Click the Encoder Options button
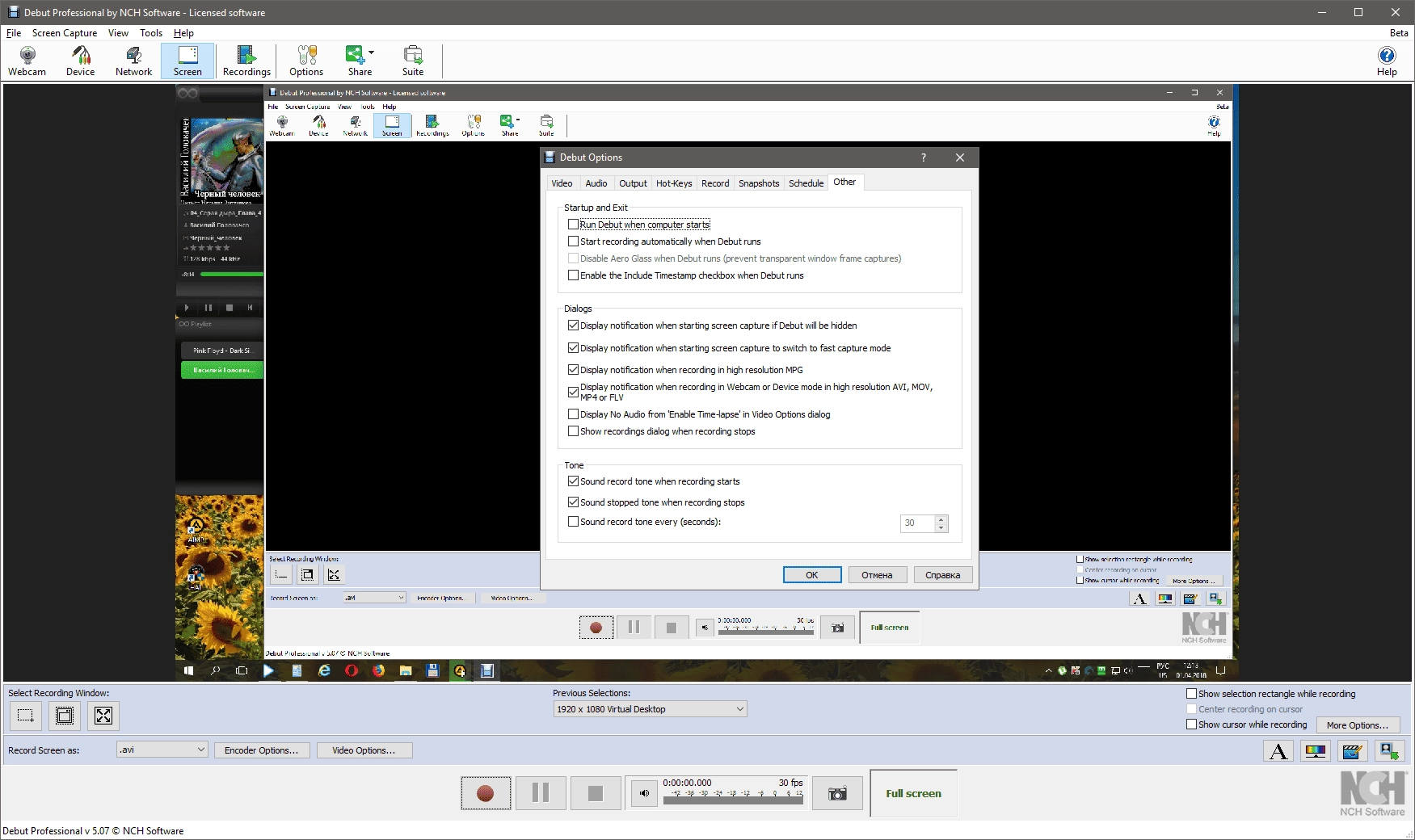 261,750
